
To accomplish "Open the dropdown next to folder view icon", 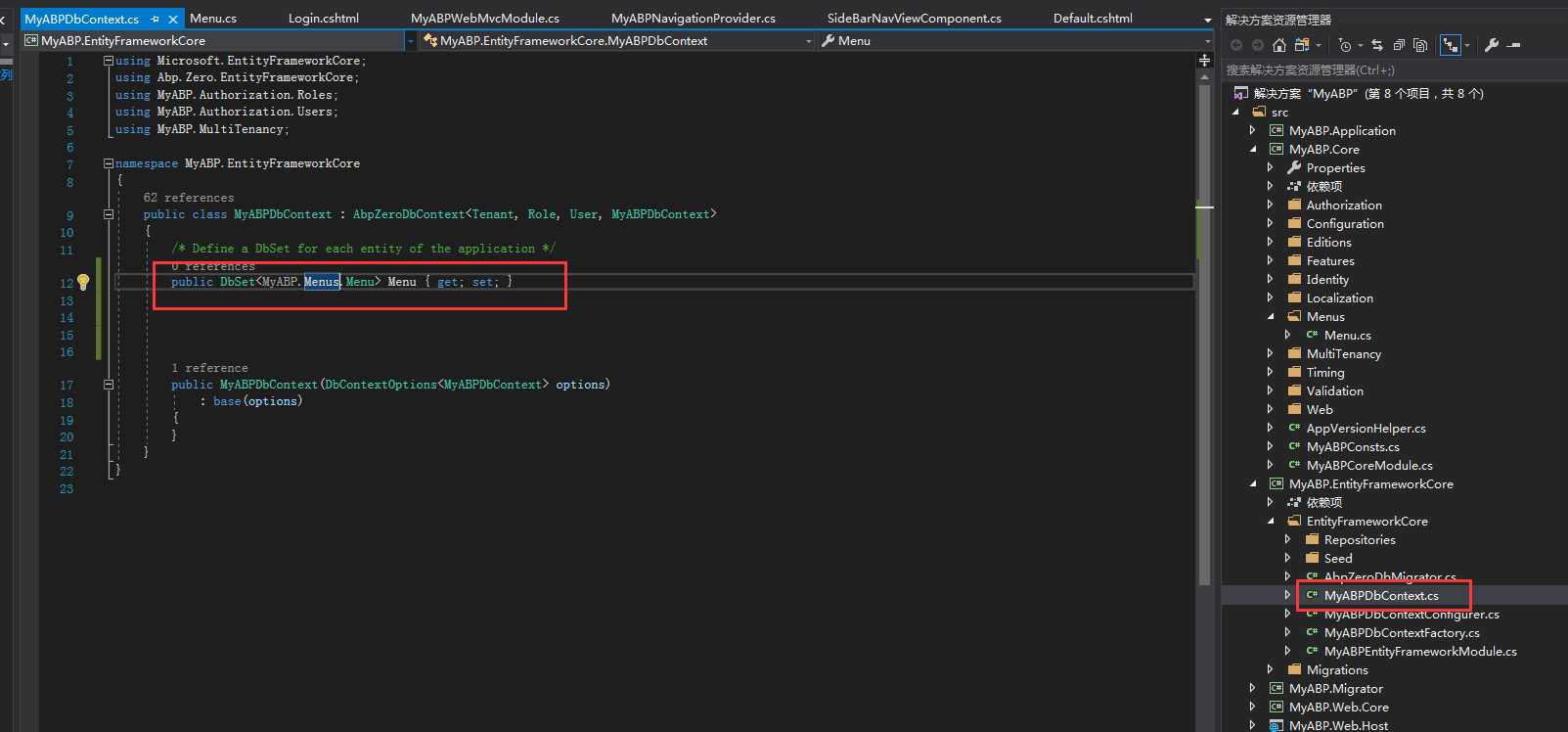I will click(x=1318, y=45).
